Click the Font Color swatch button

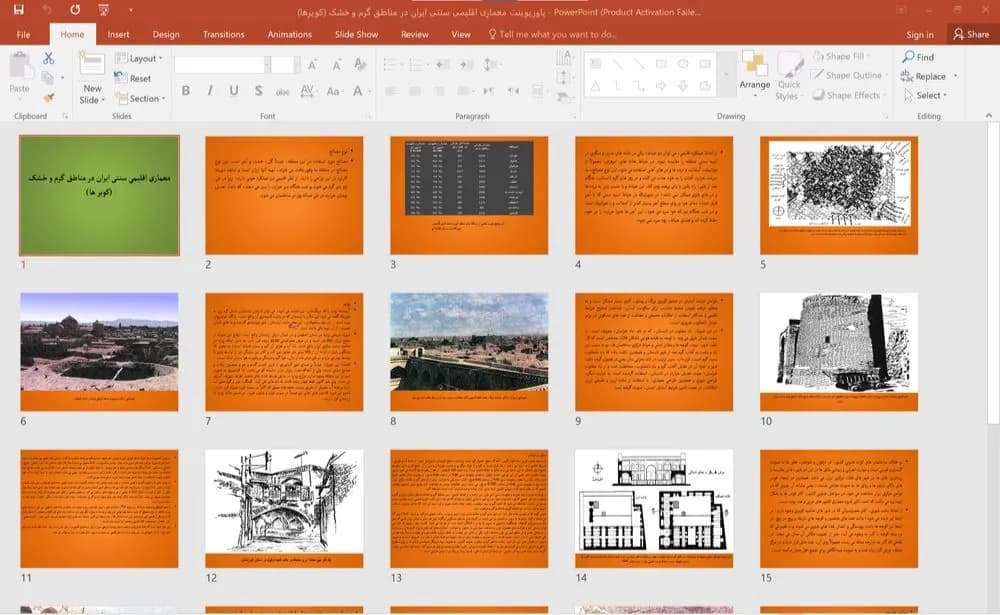pyautogui.click(x=358, y=91)
